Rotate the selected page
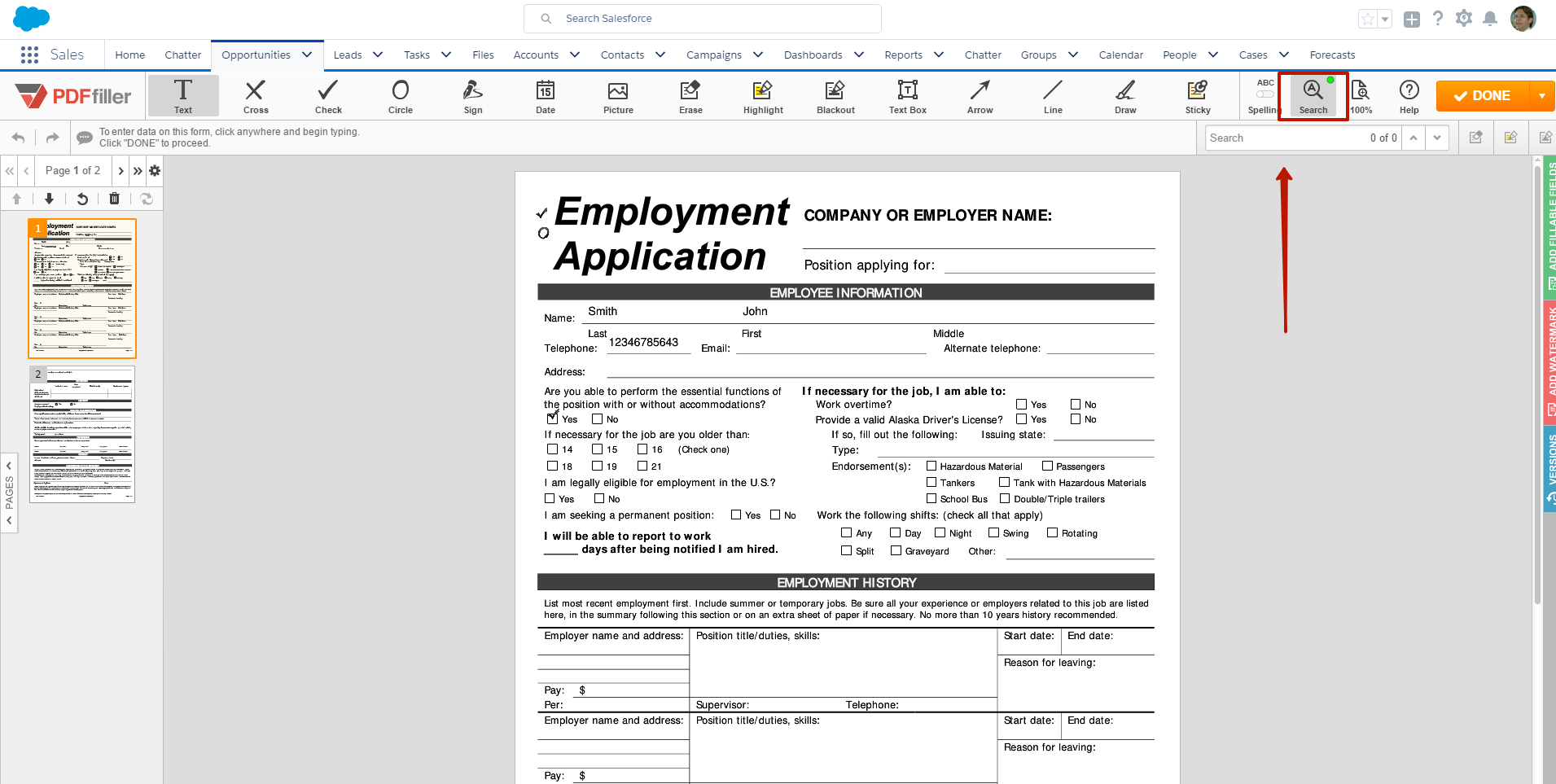Viewport: 1556px width, 784px height. [x=82, y=198]
